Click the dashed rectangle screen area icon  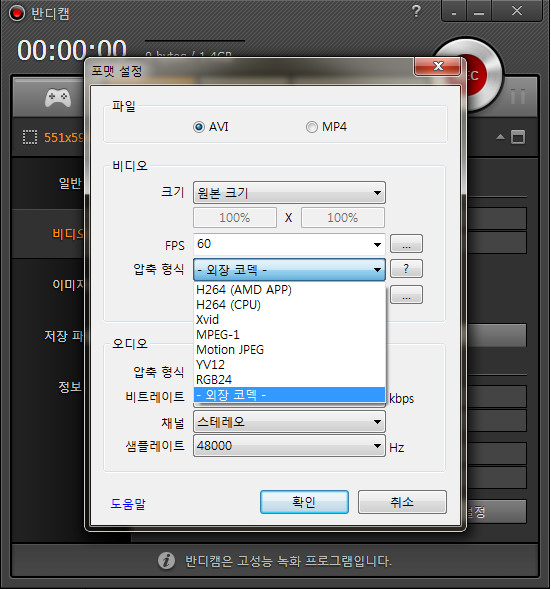[x=30, y=137]
